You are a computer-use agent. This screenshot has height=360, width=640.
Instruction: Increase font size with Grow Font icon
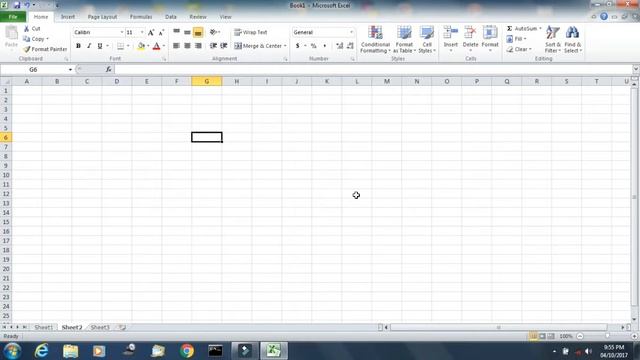(151, 32)
